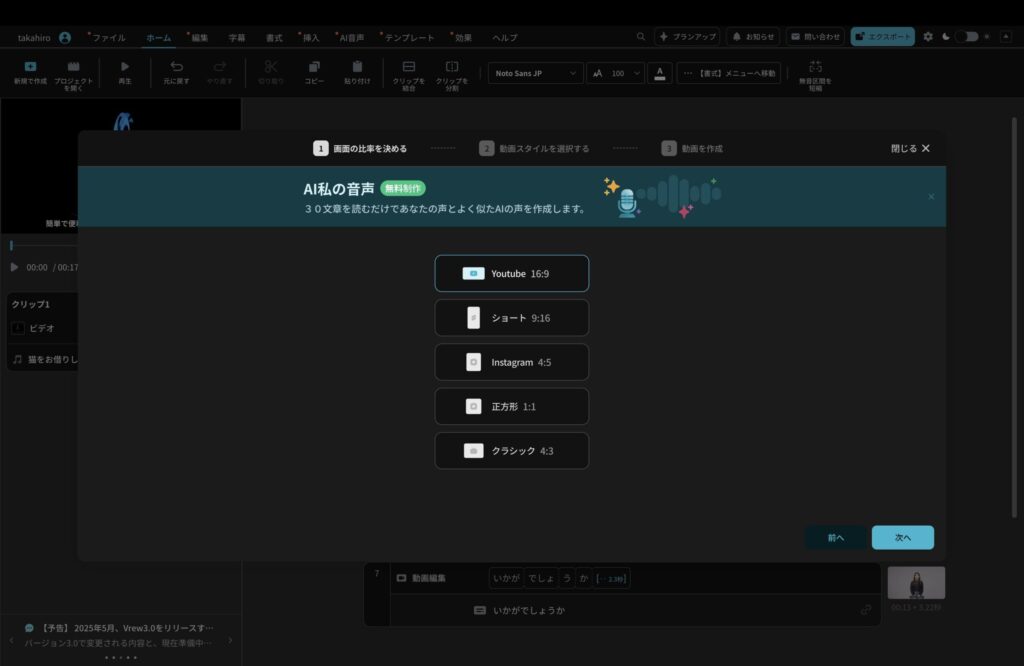Click the clip 7 video thumbnail
This screenshot has height=666, width=1024.
[916, 582]
